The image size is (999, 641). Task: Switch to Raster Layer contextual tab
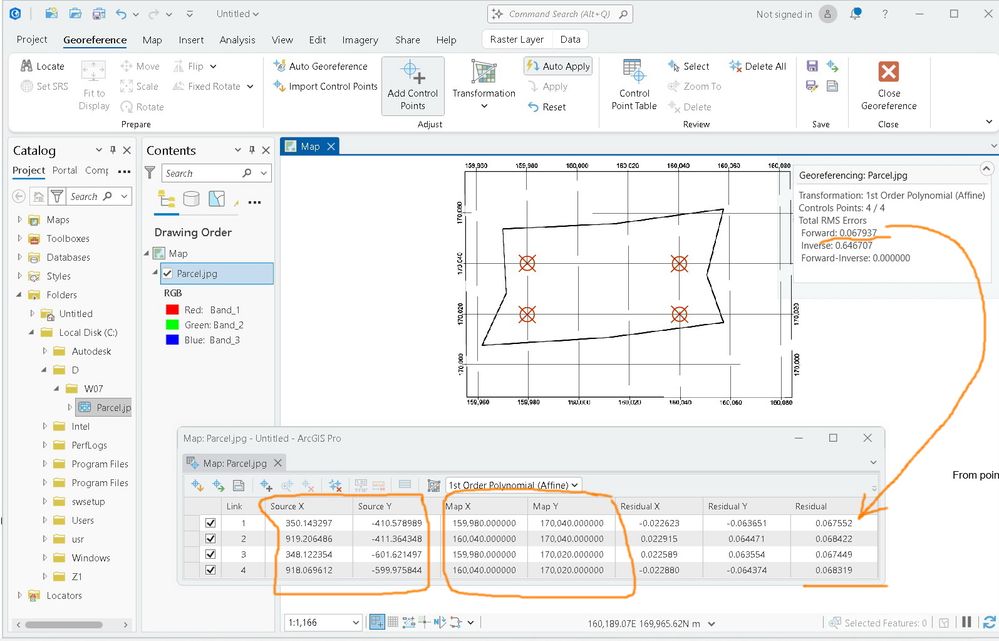point(517,40)
